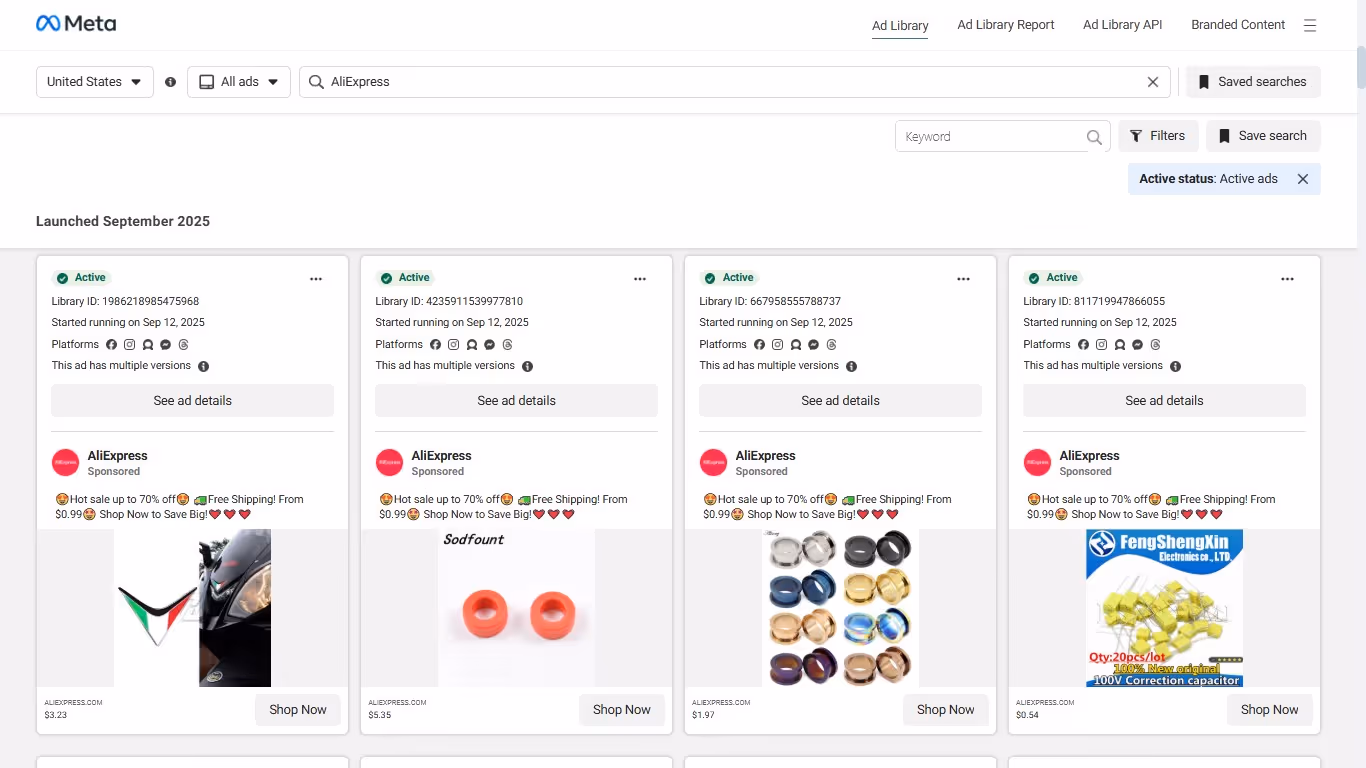Click Shop Now on the $5.35 ad
This screenshot has height=768, width=1366.
622,710
